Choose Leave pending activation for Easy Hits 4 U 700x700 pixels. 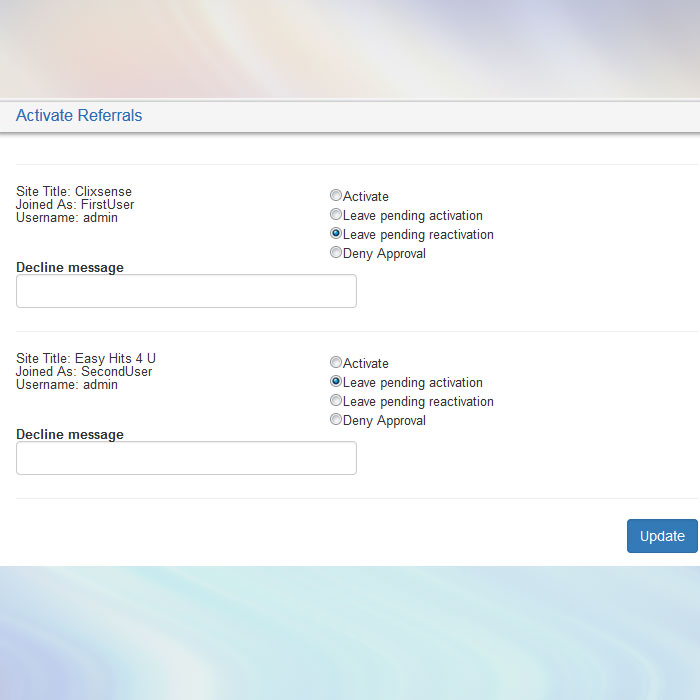click(336, 381)
